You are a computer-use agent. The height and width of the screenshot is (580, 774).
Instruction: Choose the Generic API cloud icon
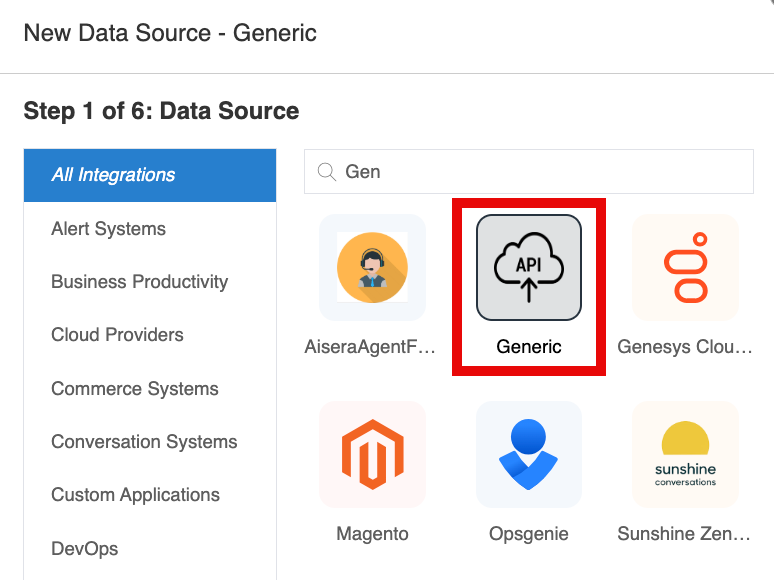click(x=529, y=267)
